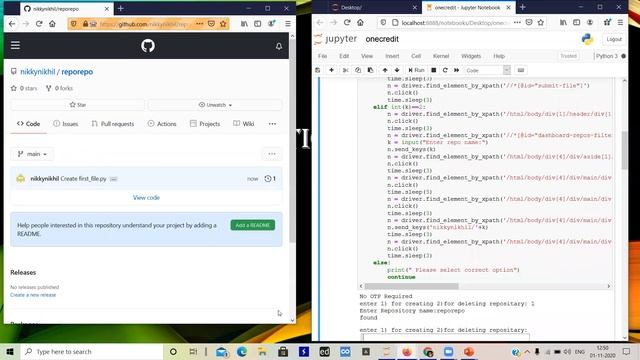
Task: Open the file actions ellipsis beside main branch
Action: coord(272,154)
